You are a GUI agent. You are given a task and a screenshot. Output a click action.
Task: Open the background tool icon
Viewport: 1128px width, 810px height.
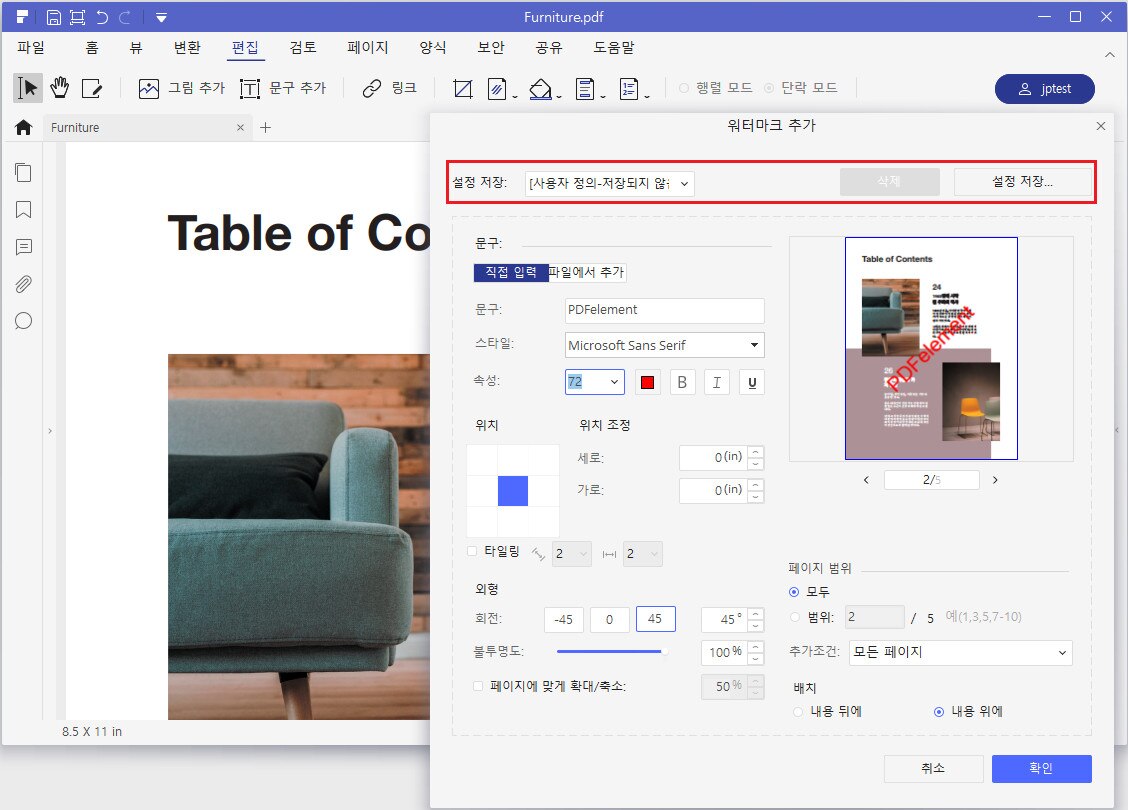540,88
